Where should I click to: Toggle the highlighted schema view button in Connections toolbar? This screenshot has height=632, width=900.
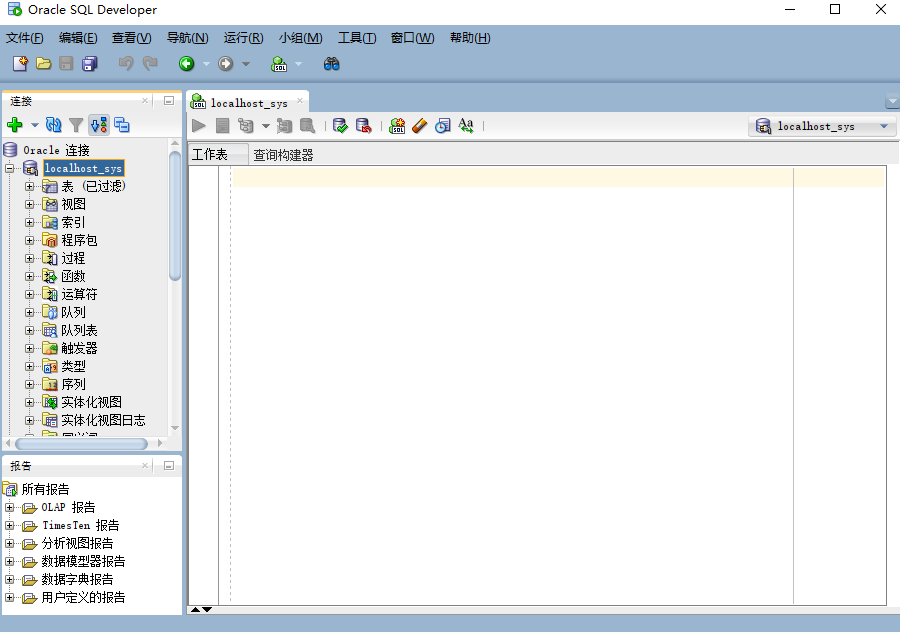99,125
